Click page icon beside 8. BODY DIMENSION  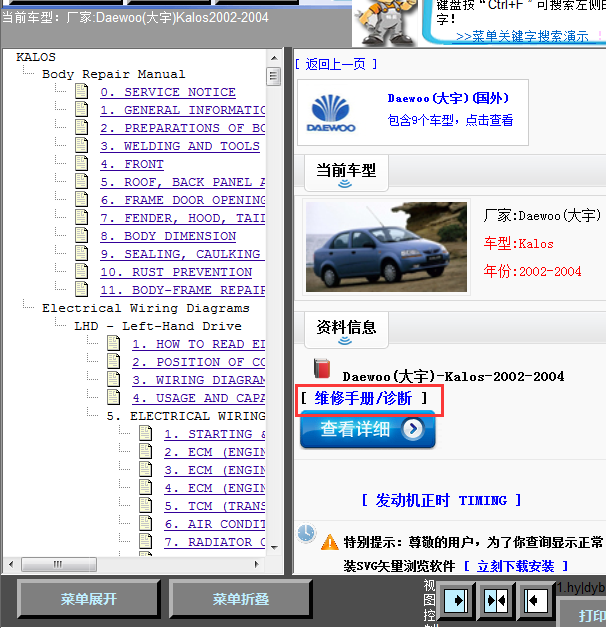82,236
